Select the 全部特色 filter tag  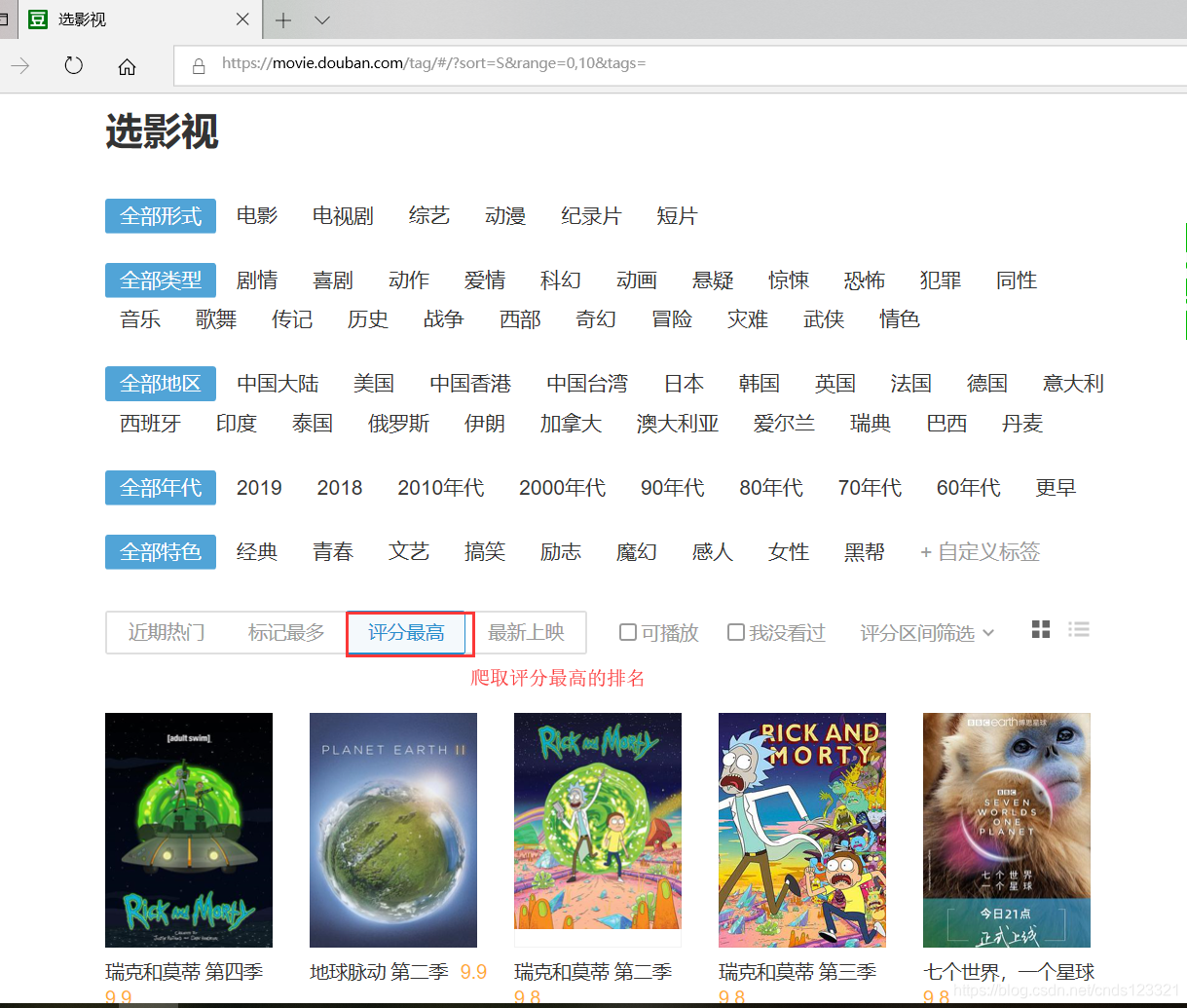coord(161,552)
